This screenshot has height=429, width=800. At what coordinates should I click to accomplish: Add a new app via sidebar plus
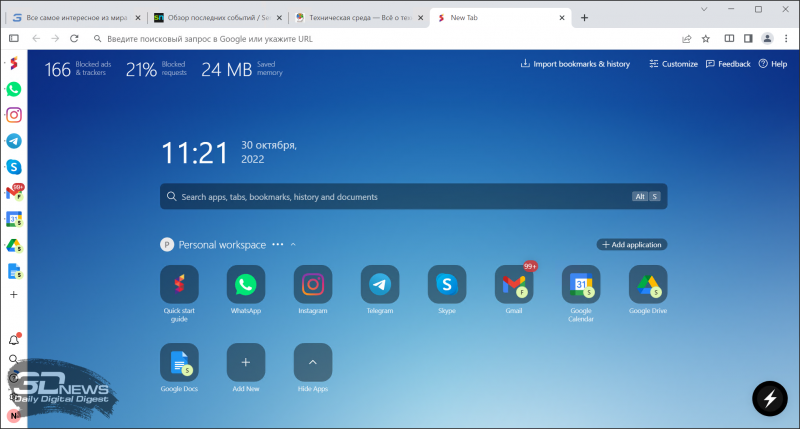click(x=14, y=295)
